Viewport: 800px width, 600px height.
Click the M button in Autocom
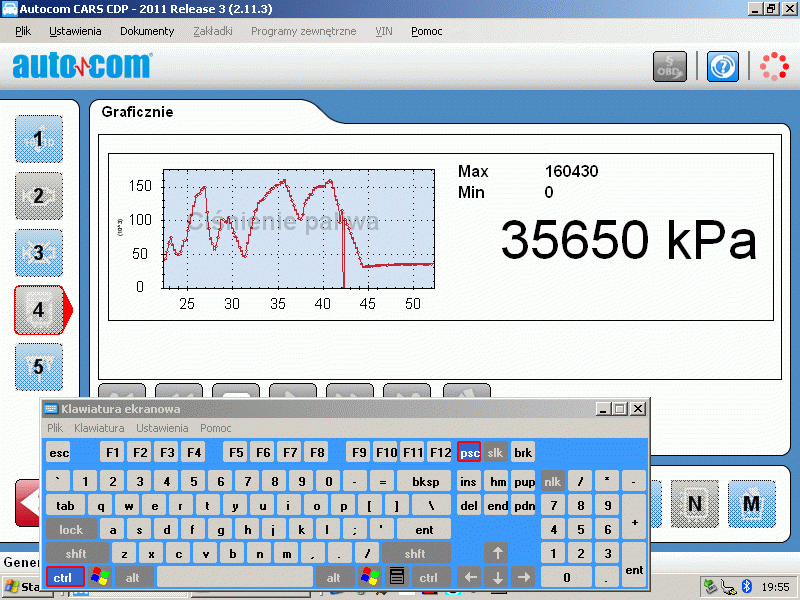(752, 504)
